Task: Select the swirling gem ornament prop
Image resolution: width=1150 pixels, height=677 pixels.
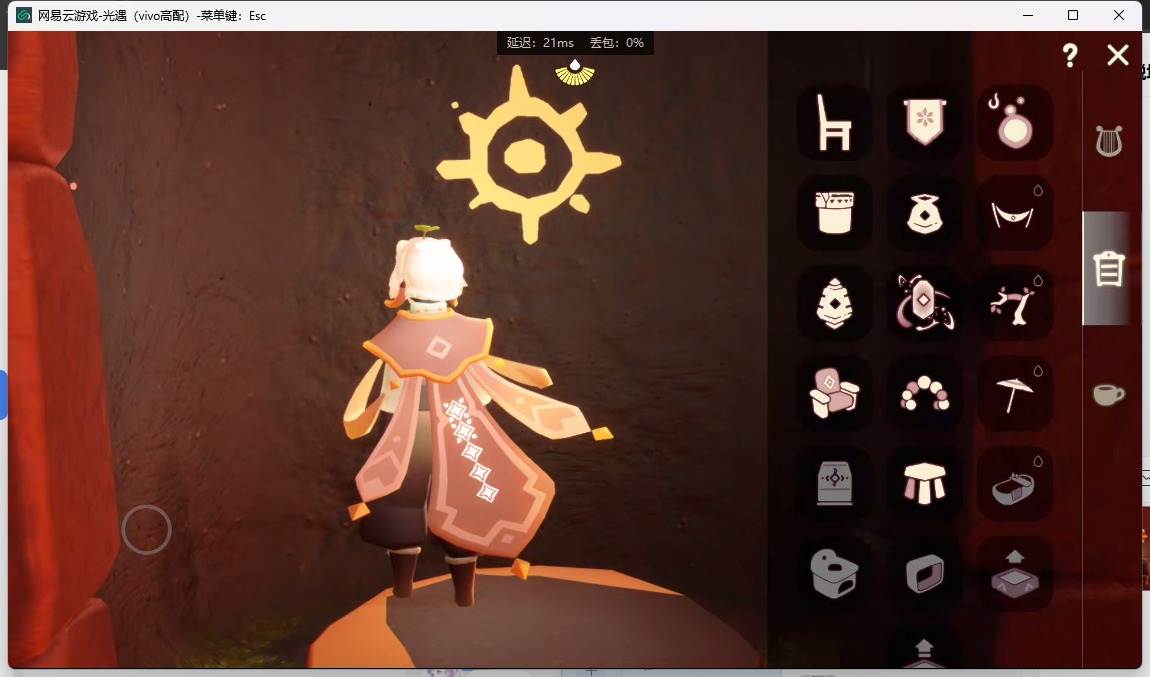Action: click(x=924, y=303)
